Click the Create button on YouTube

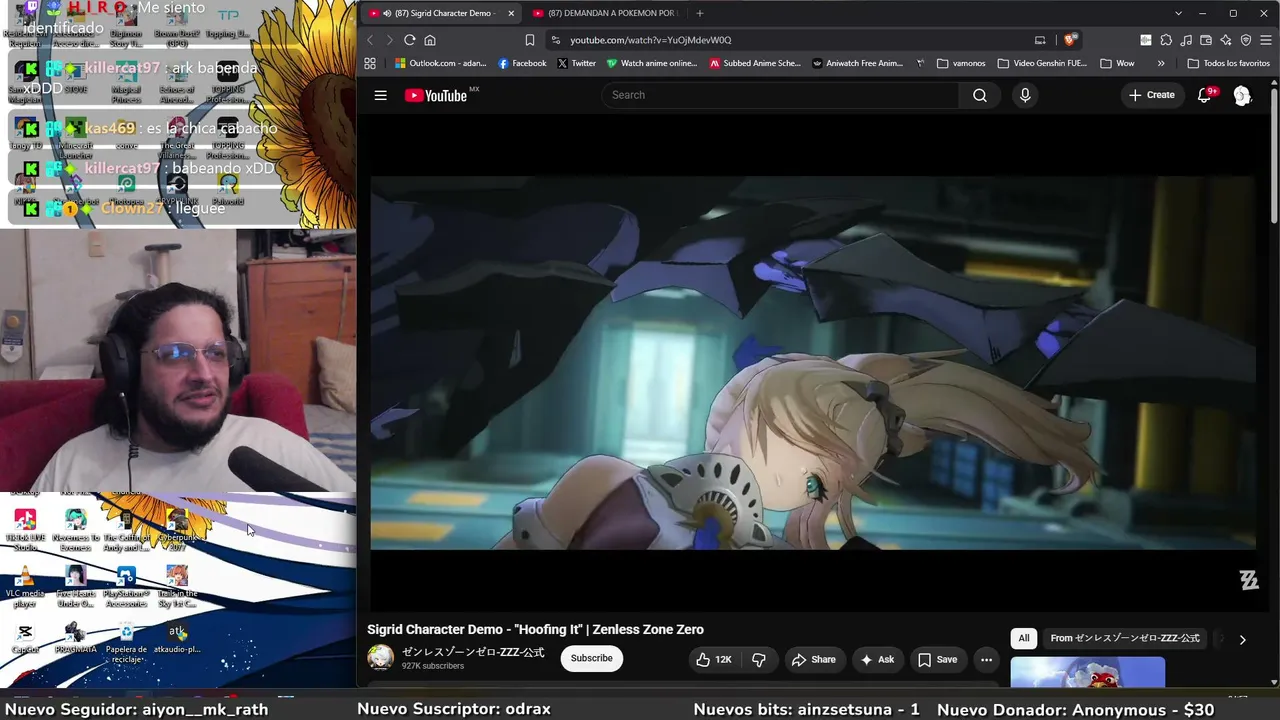tap(1151, 95)
